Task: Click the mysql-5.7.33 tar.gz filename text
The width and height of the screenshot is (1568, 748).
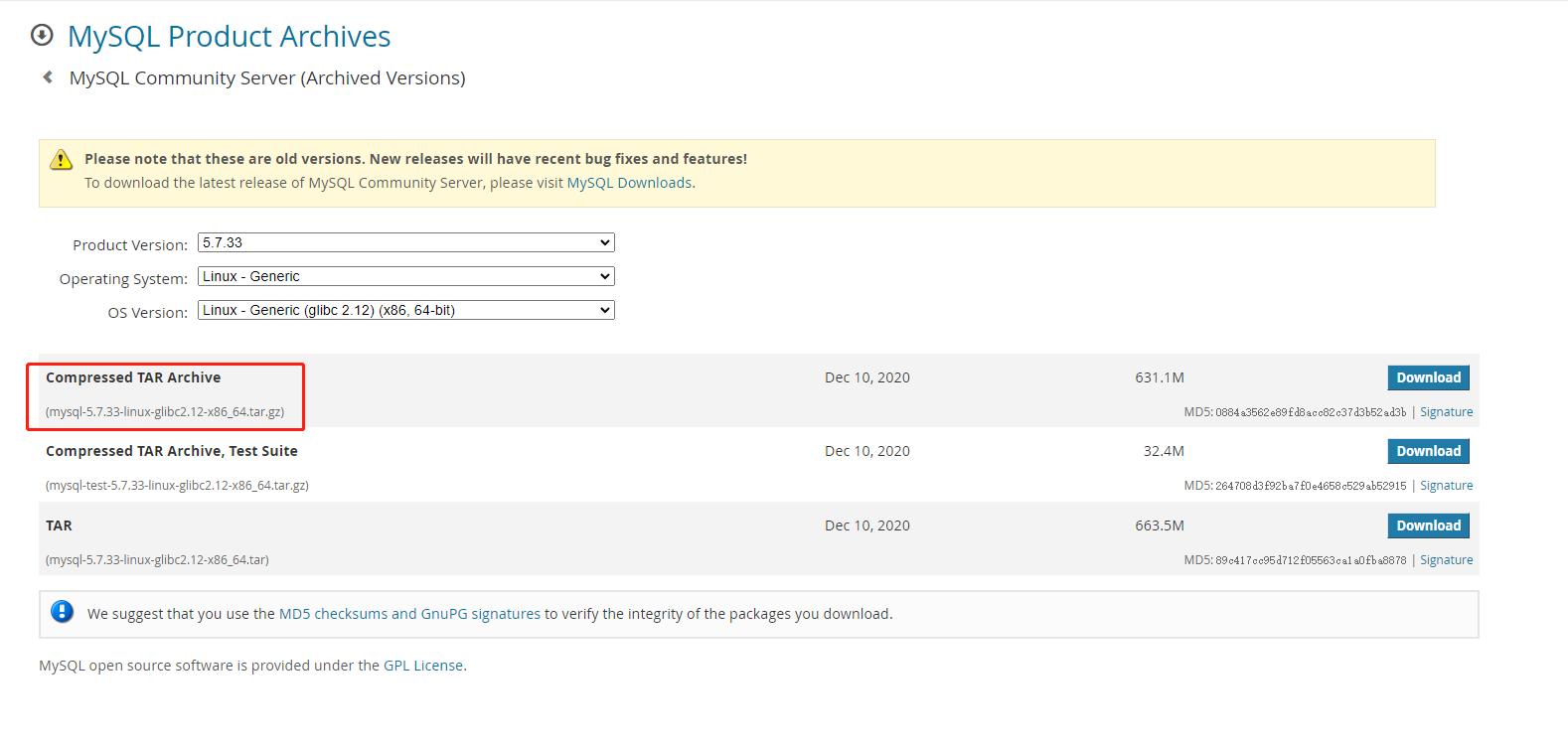Action: 165,412
